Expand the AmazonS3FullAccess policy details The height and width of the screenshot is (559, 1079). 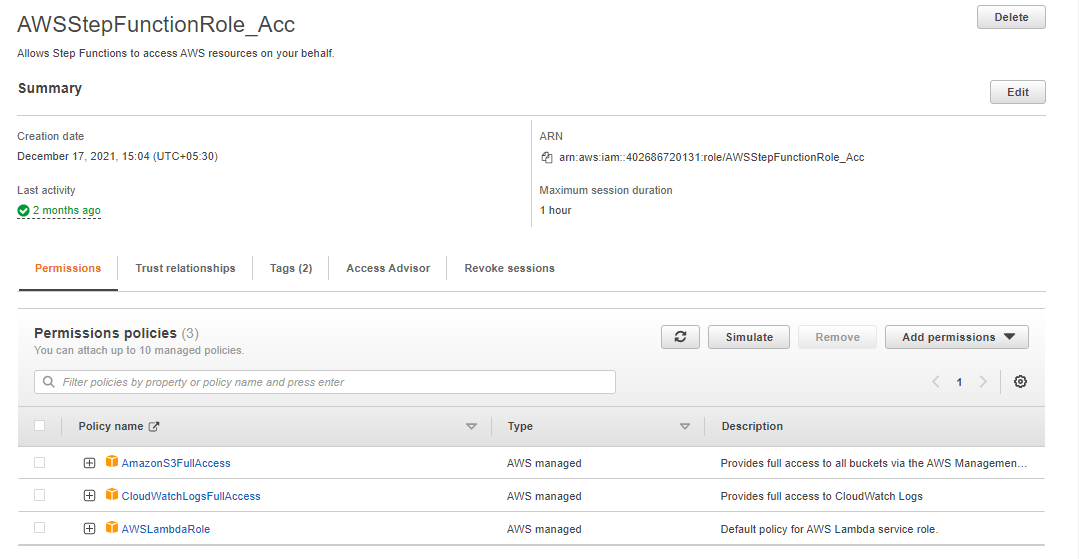pos(89,463)
